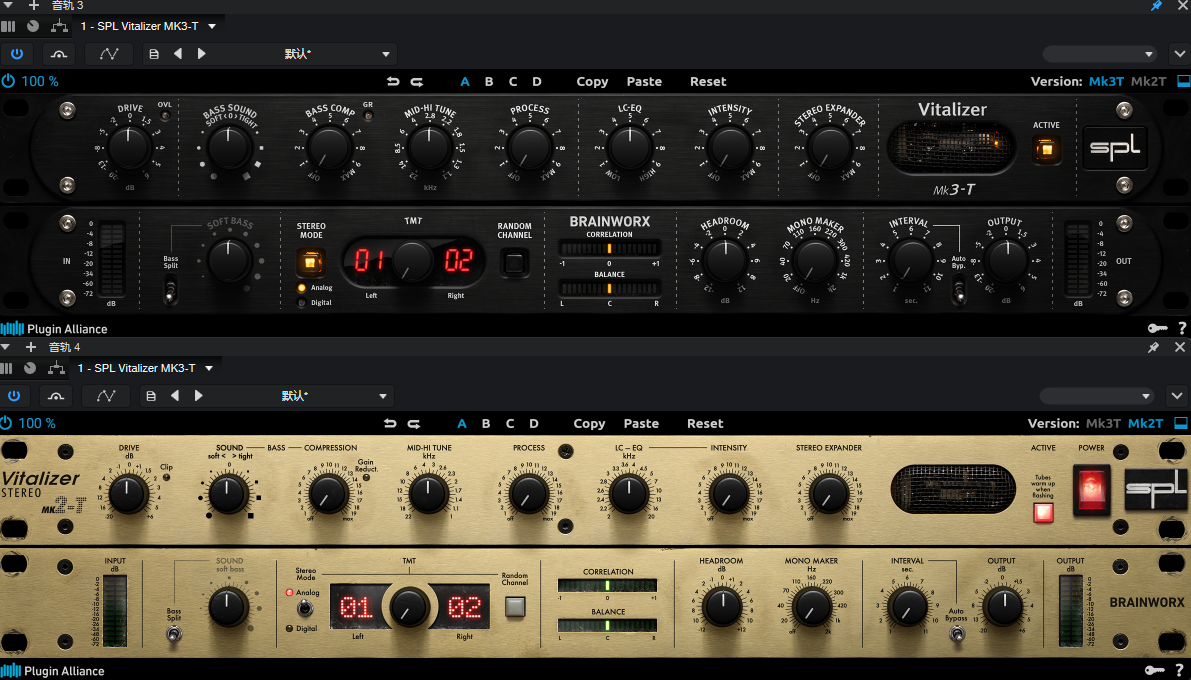Go to previous preset in Track 4 header
1191x680 pixels.
(175, 396)
